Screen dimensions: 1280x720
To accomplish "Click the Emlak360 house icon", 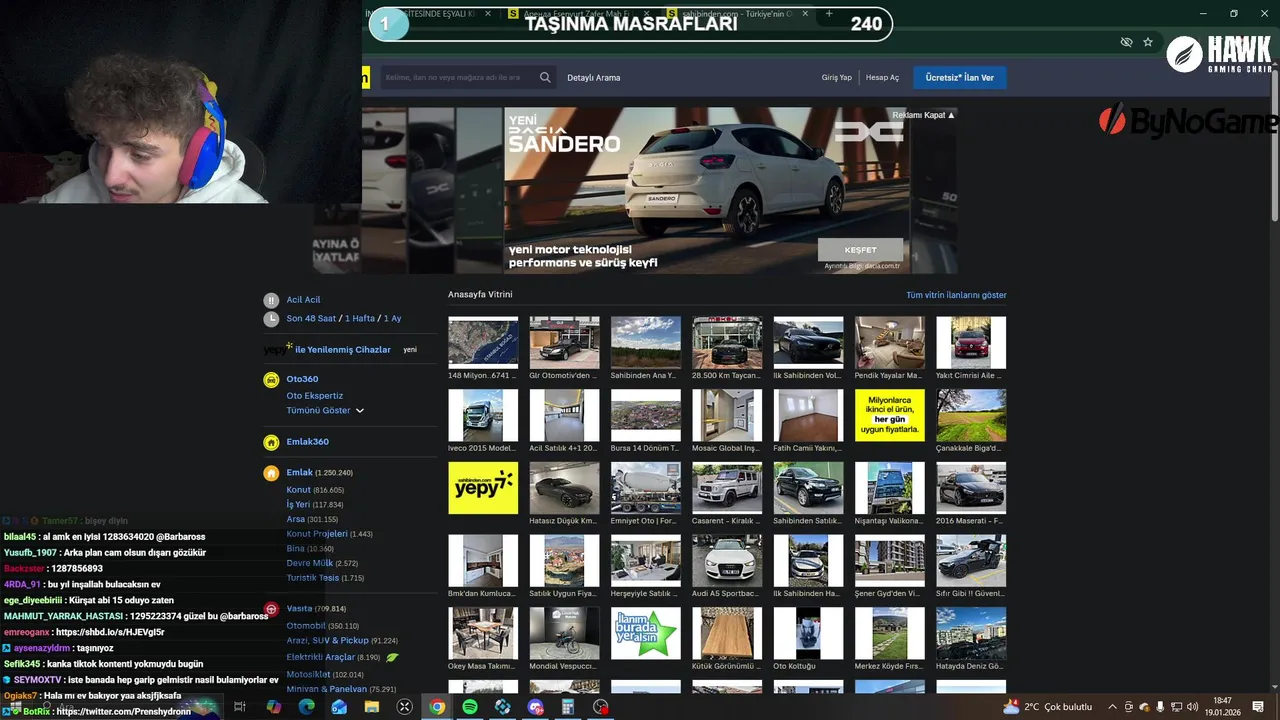I will [x=271, y=442].
